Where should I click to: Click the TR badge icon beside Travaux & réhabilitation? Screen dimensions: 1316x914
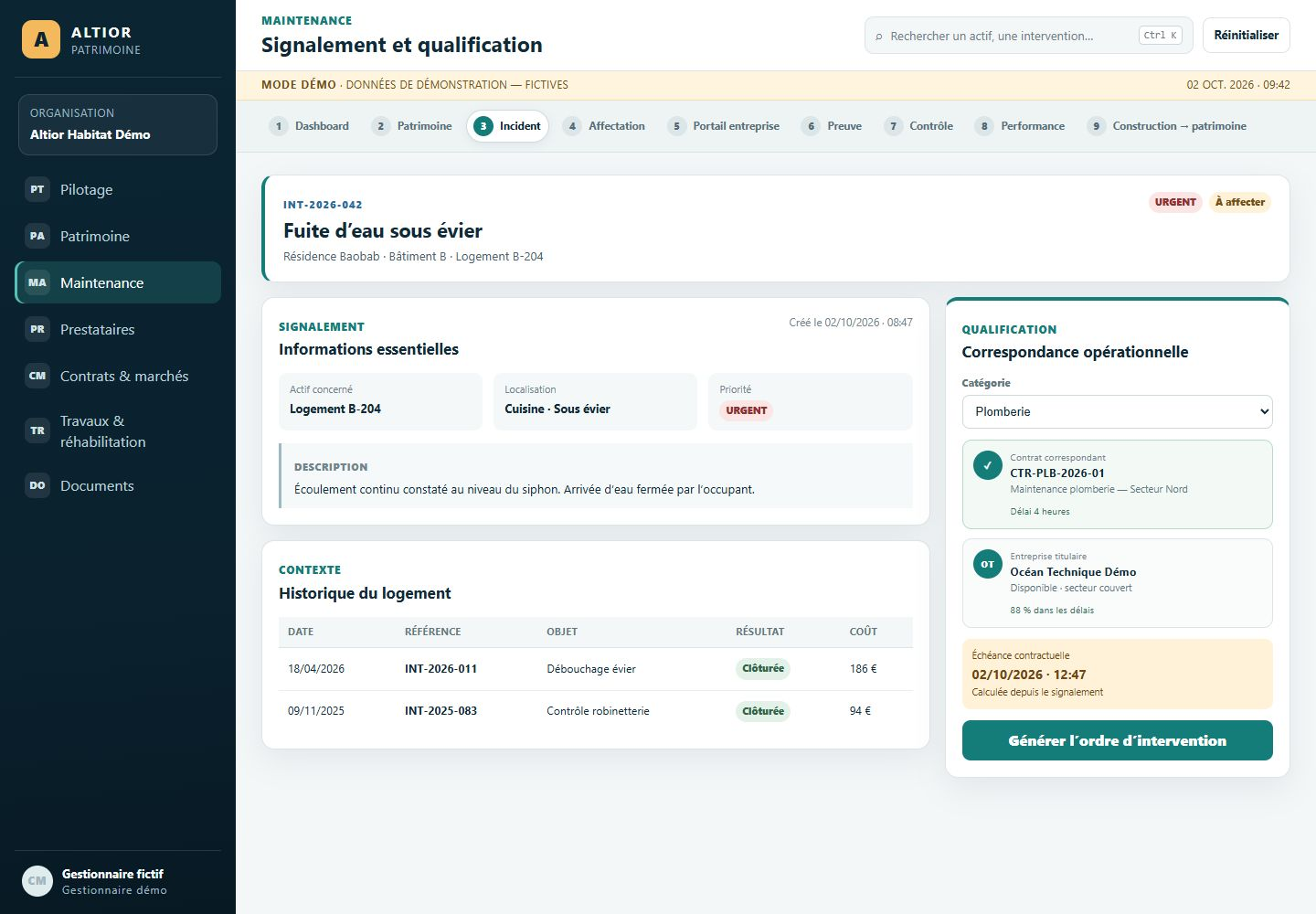[37, 430]
